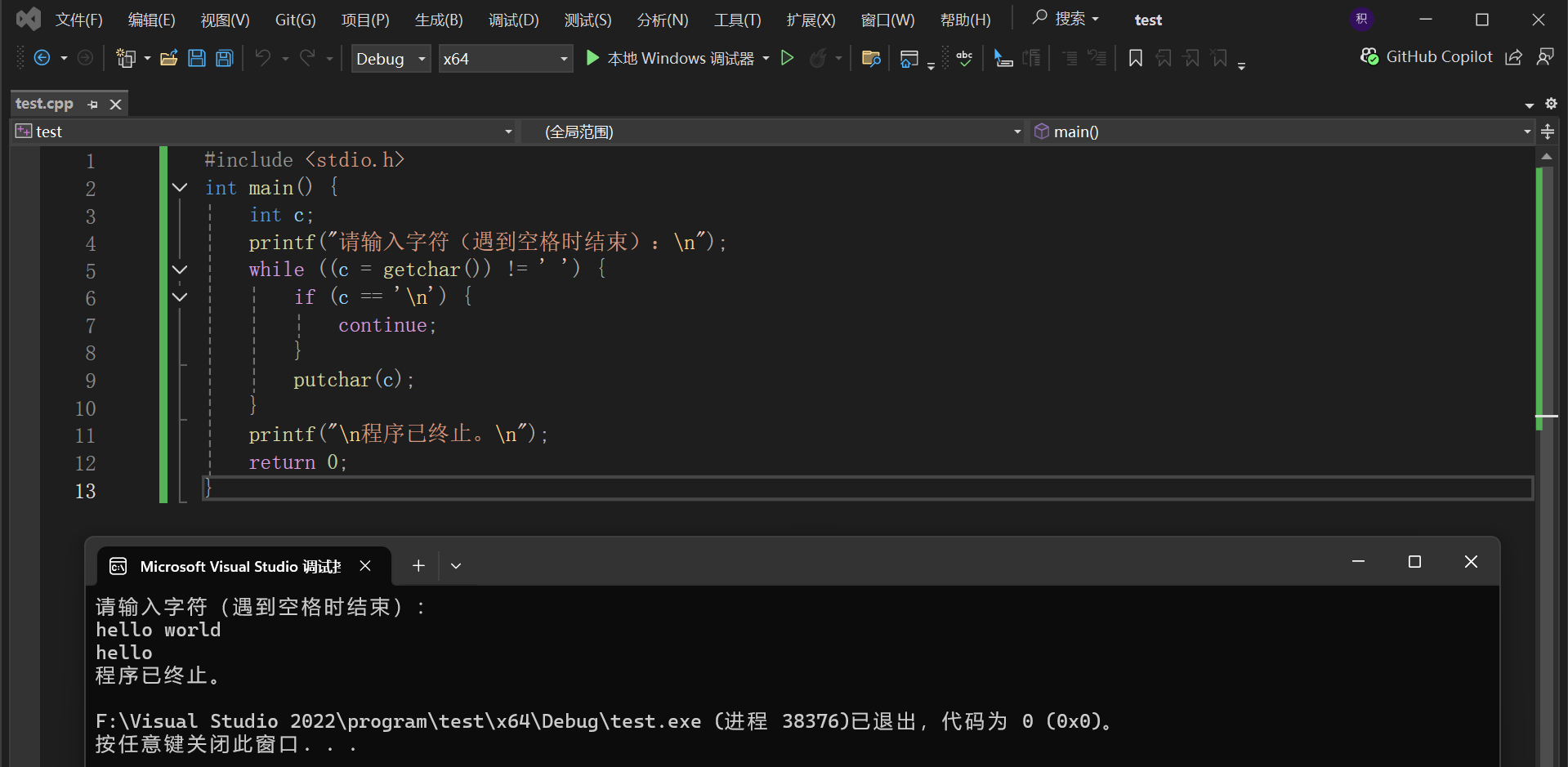This screenshot has width=1568, height=767.
Task: Start debugging with 本地 Windows 调试器
Action: pos(670,58)
